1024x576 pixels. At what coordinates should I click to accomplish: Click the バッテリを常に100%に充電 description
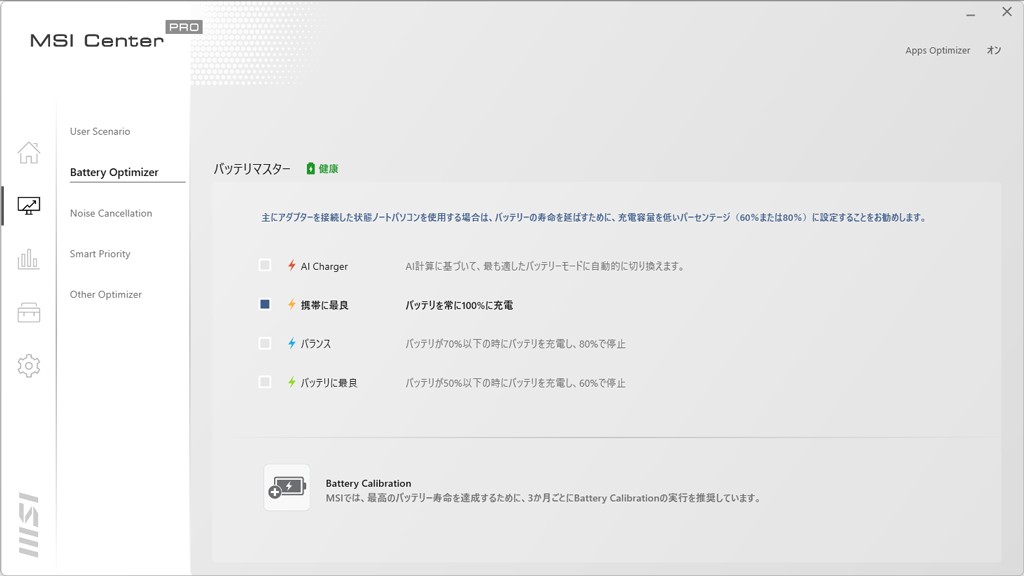(x=459, y=305)
